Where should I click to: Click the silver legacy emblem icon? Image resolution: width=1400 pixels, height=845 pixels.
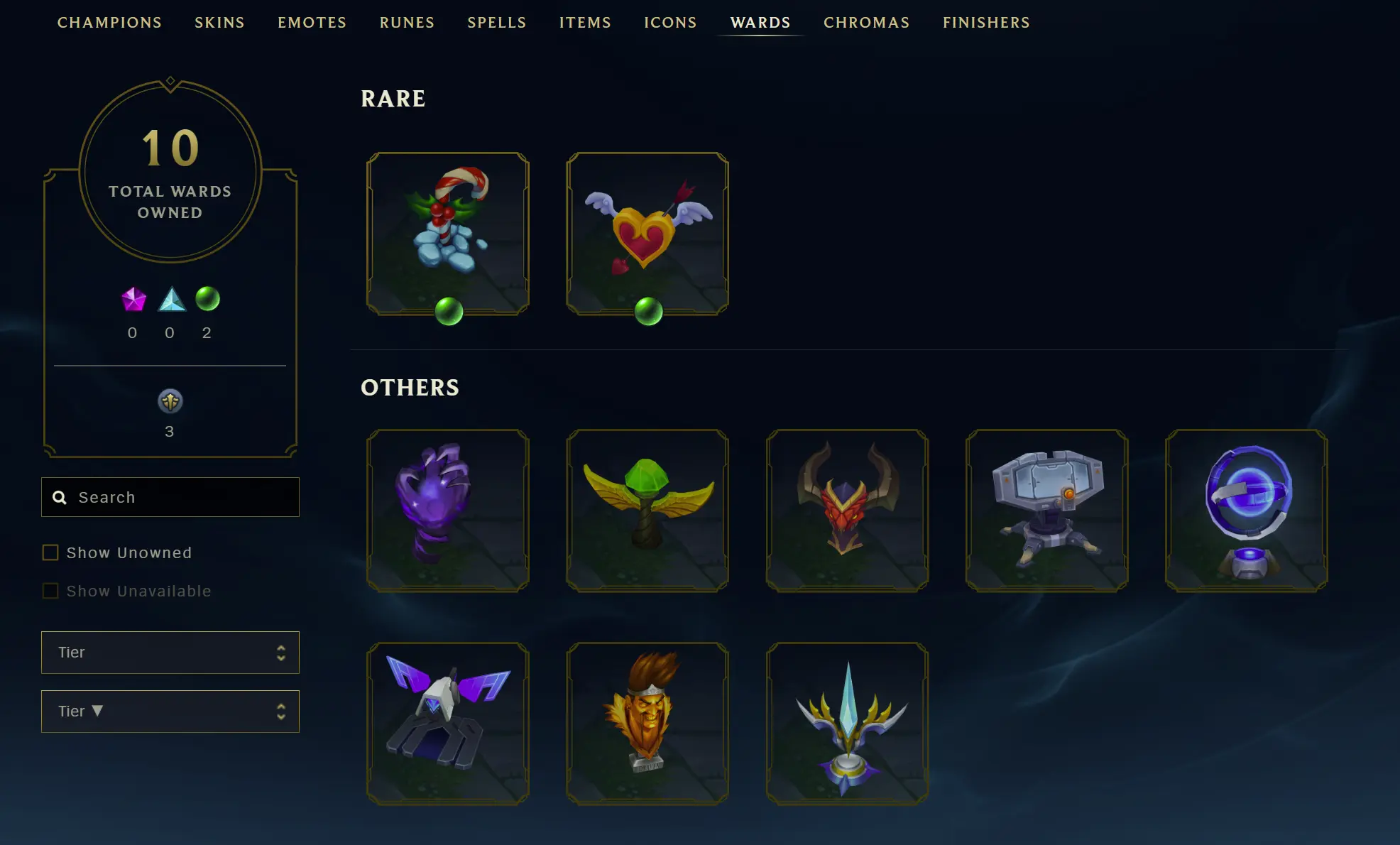pos(170,401)
